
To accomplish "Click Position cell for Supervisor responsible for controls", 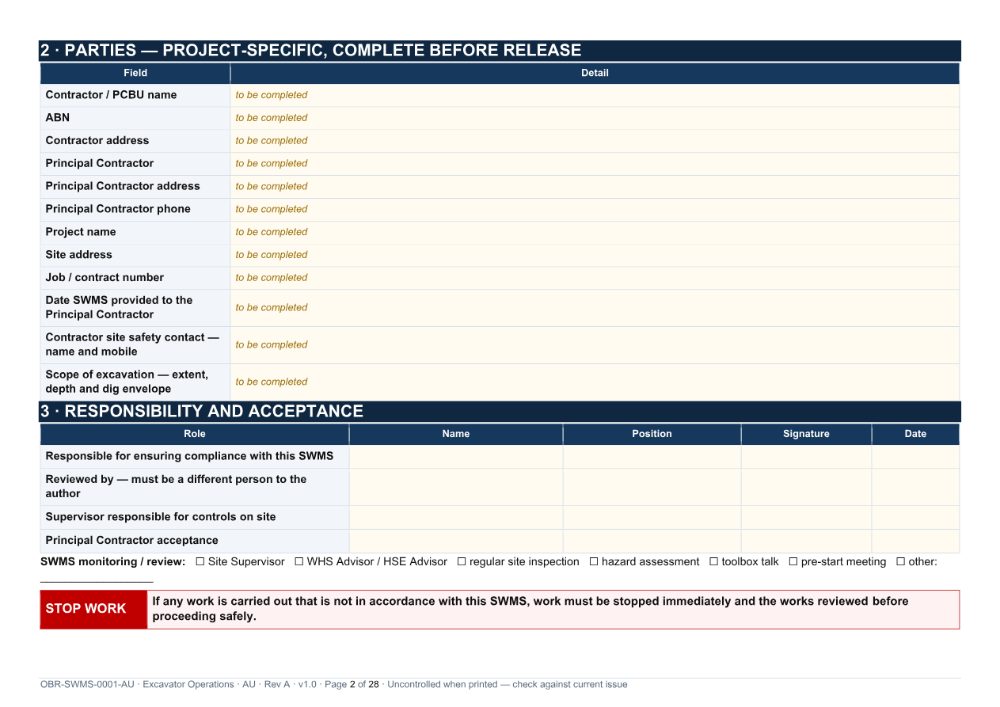I will pos(652,518).
